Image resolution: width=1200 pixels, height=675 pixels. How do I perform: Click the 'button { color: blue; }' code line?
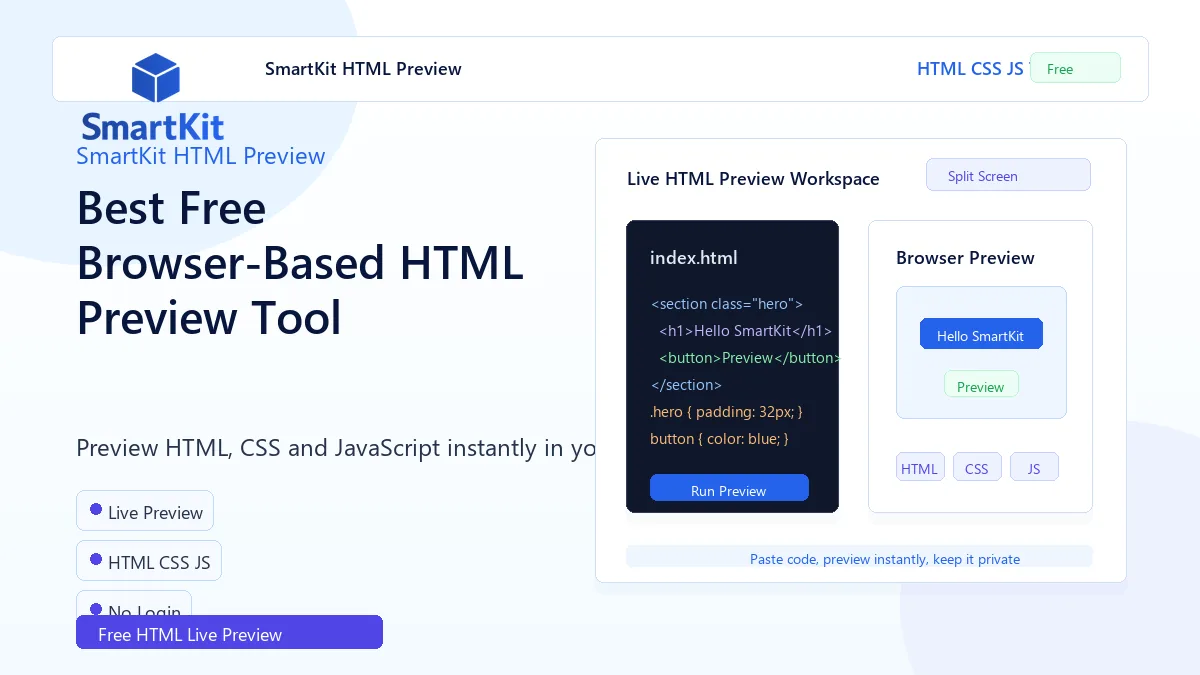719,439
